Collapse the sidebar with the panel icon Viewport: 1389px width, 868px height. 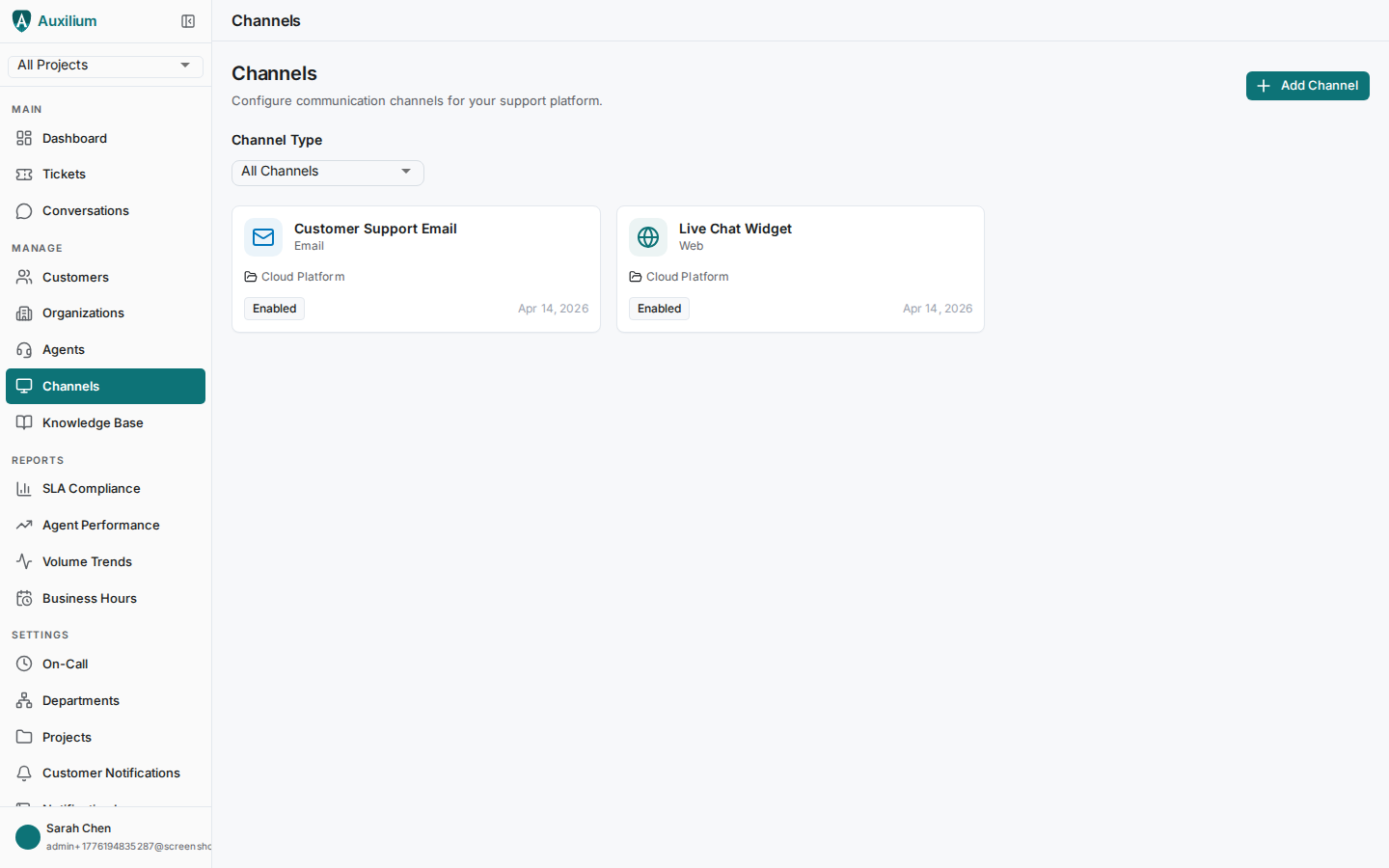pyautogui.click(x=188, y=20)
